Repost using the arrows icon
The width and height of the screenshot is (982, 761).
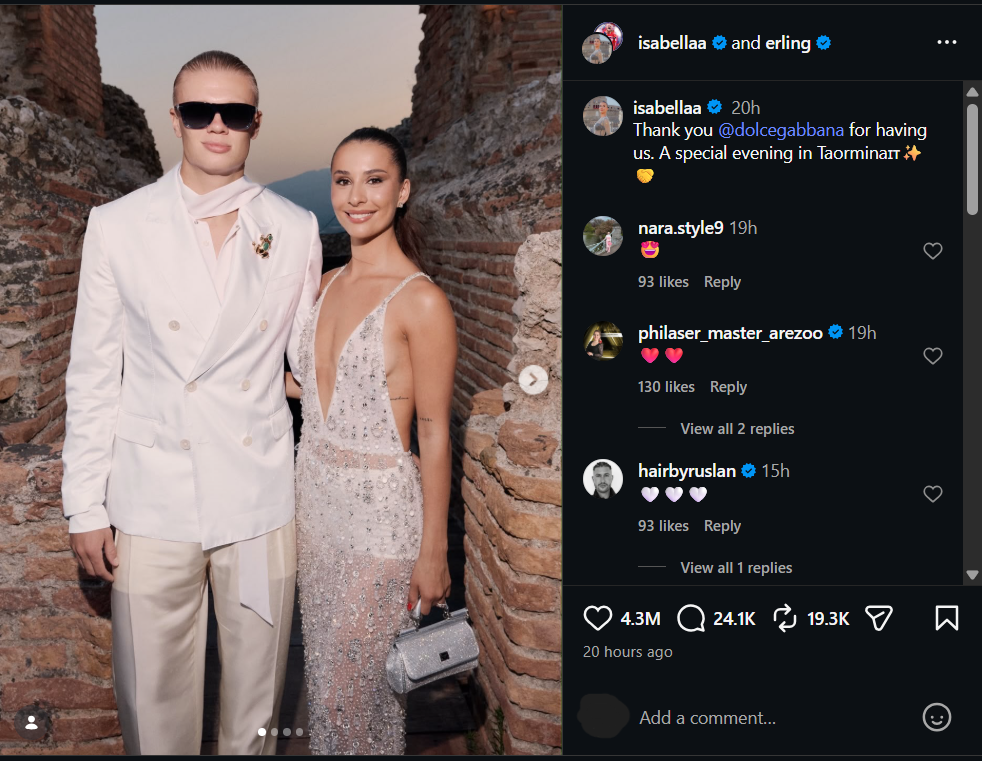784,618
